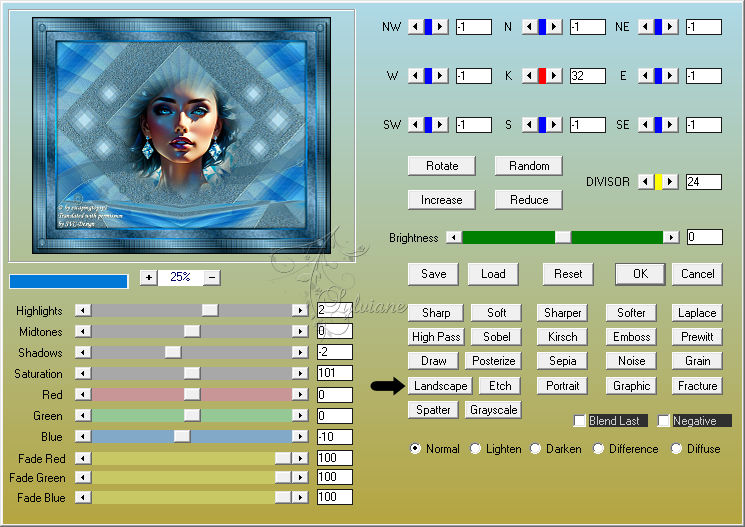This screenshot has width=745, height=527.
Task: Click the Reduce button
Action: click(x=529, y=200)
